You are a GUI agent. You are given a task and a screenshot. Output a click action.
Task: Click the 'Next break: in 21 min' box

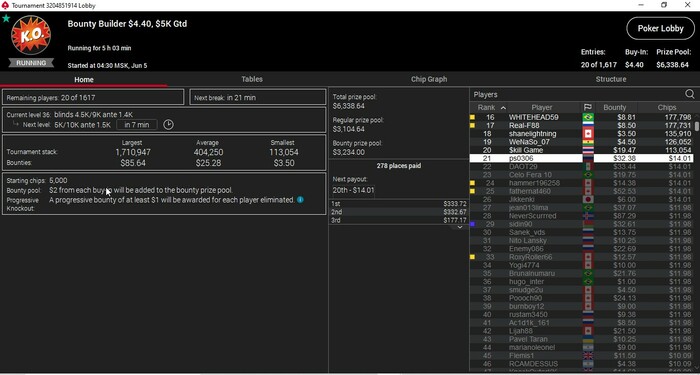[x=258, y=97]
